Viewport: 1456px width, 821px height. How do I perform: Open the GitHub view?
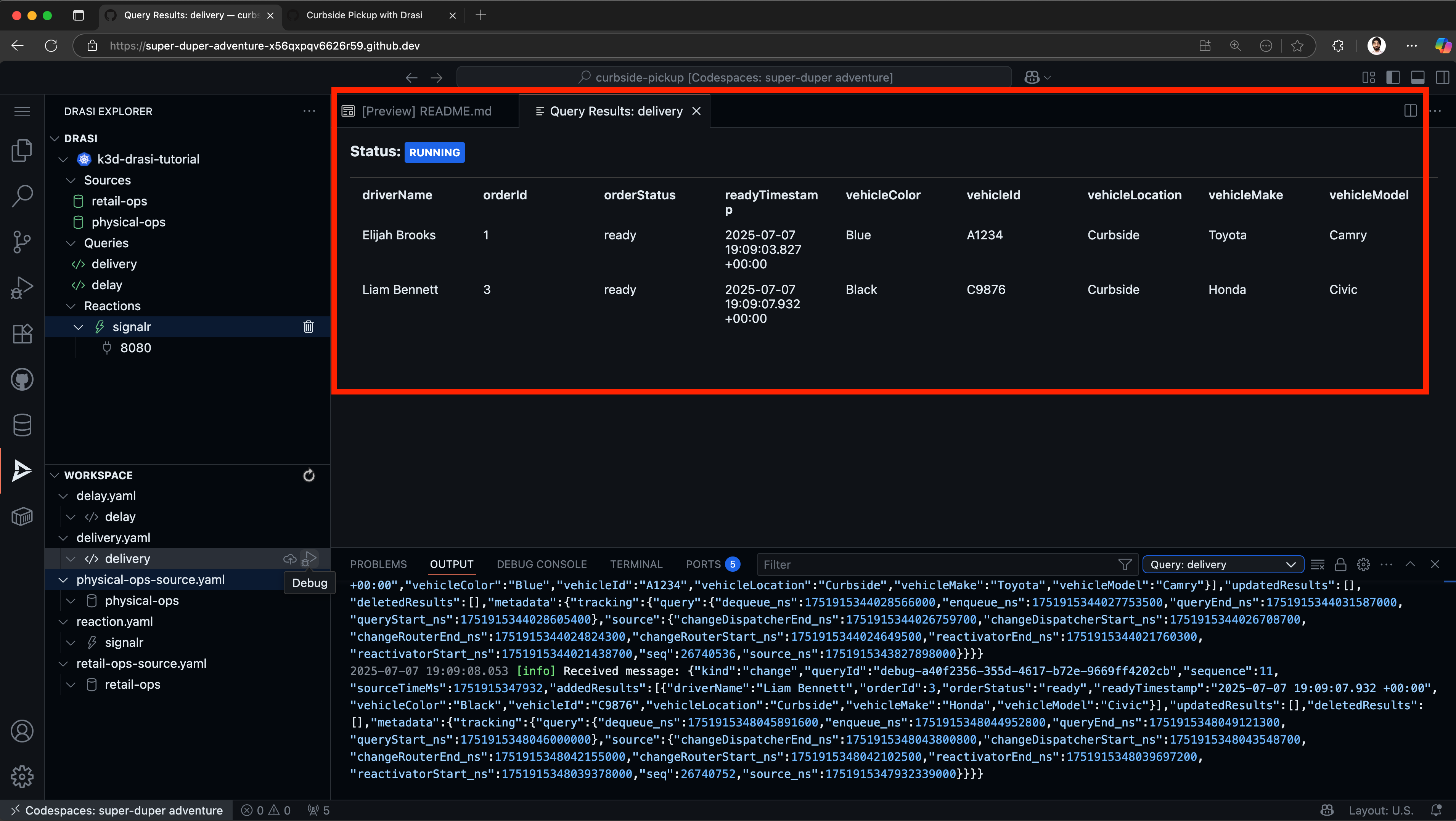[x=22, y=379]
